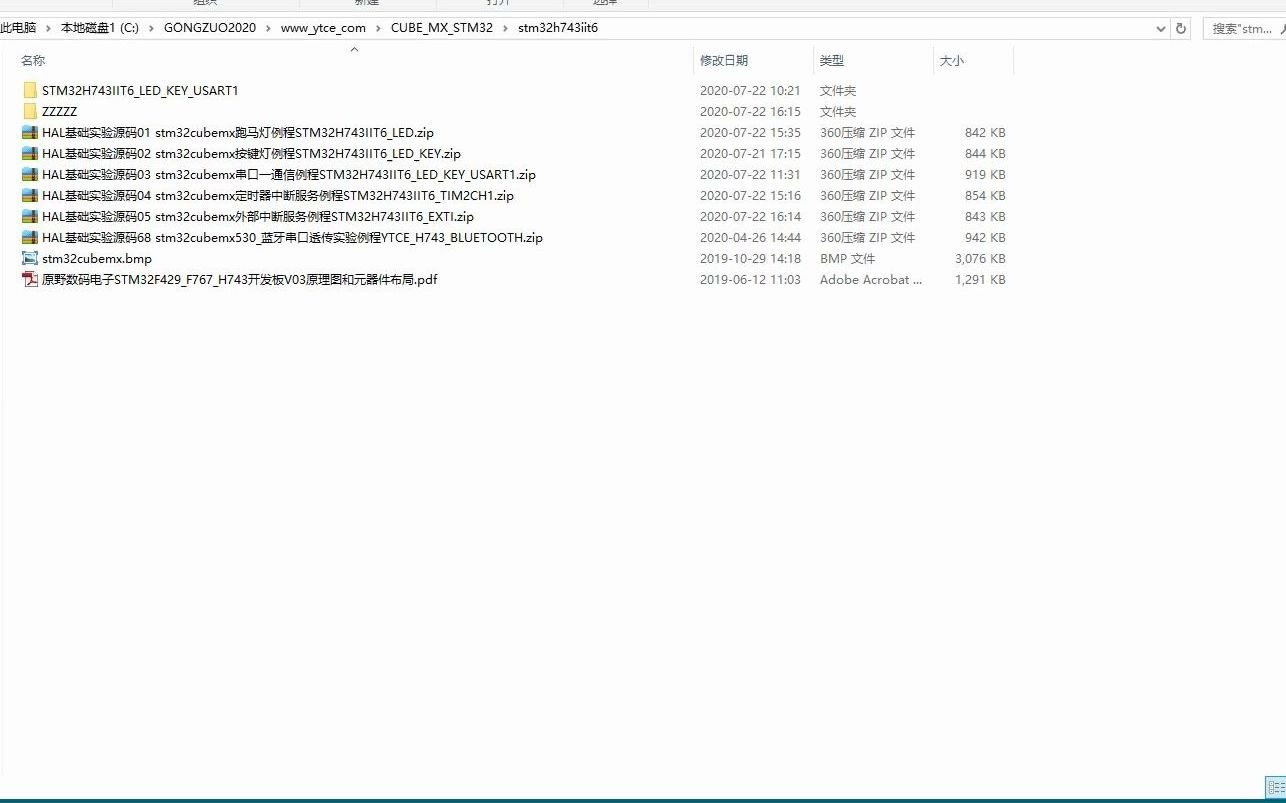1286x803 pixels.
Task: Click the size value 842 KB
Action: (x=985, y=133)
